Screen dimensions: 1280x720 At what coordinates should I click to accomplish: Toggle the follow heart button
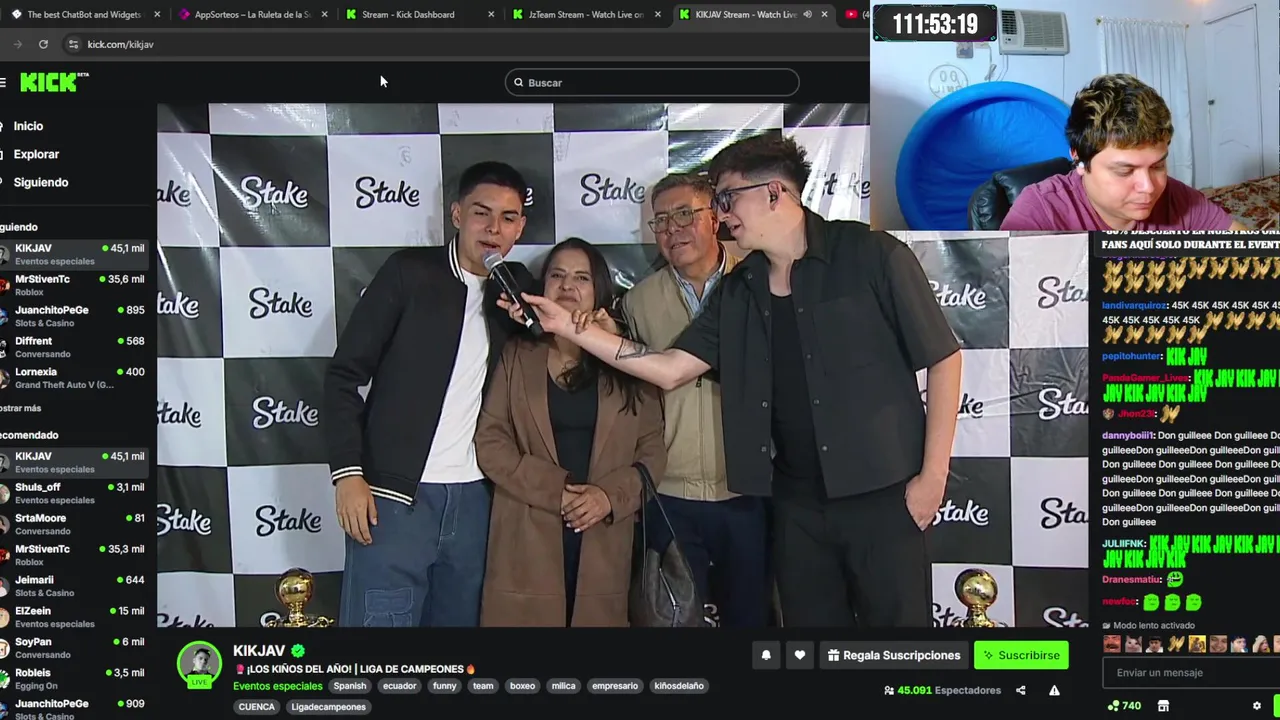click(x=799, y=655)
